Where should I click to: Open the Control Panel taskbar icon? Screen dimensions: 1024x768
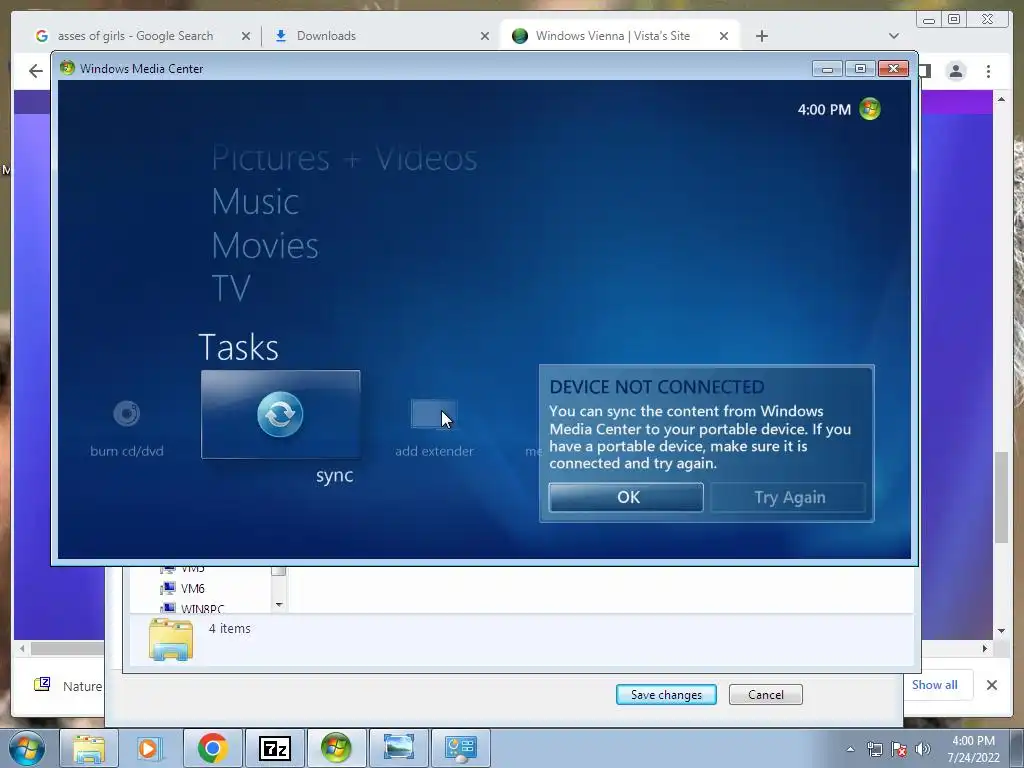click(460, 748)
